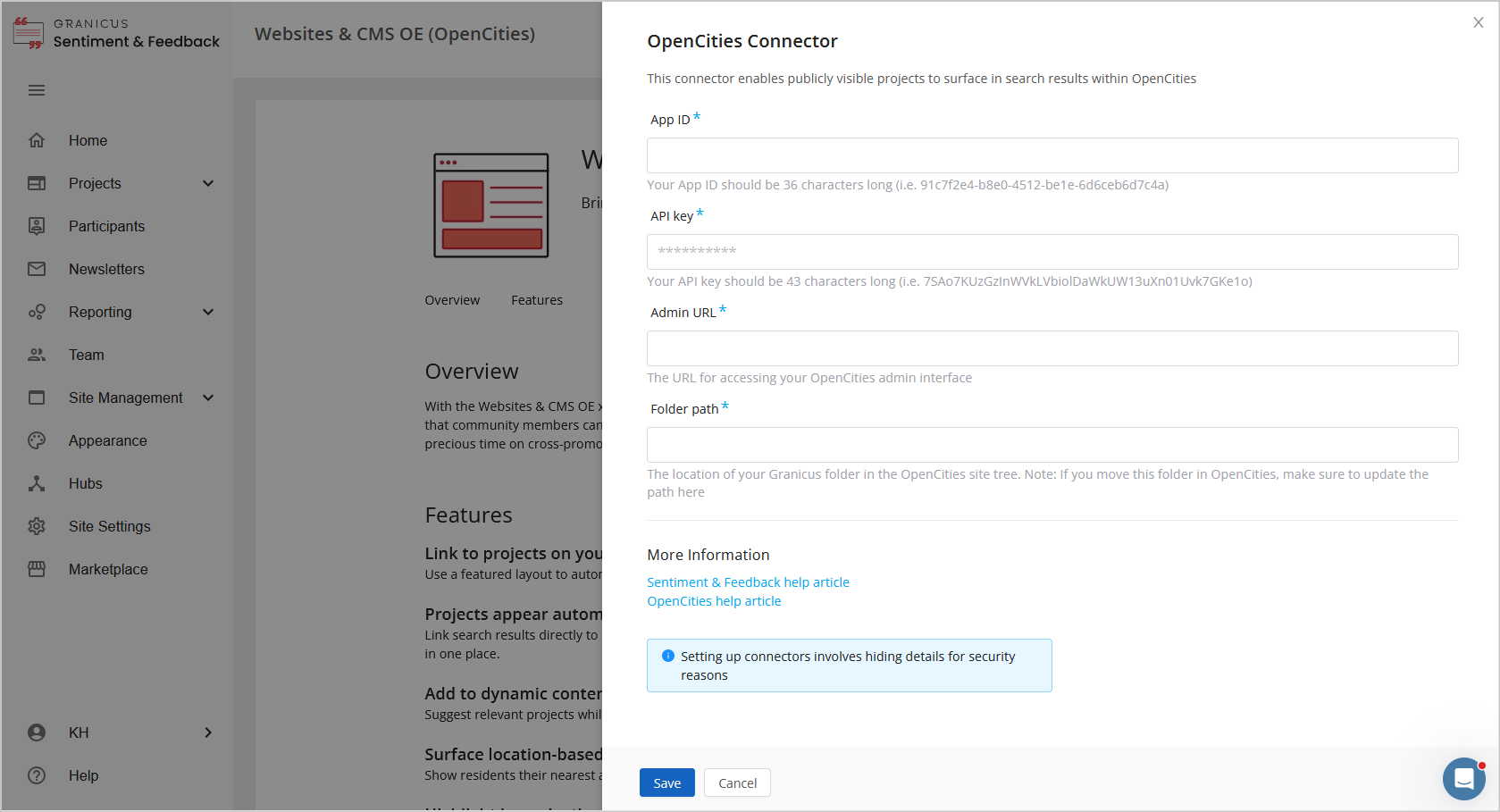Click the Appearance label in sidebar
This screenshot has height=812, width=1500.
[x=108, y=440]
